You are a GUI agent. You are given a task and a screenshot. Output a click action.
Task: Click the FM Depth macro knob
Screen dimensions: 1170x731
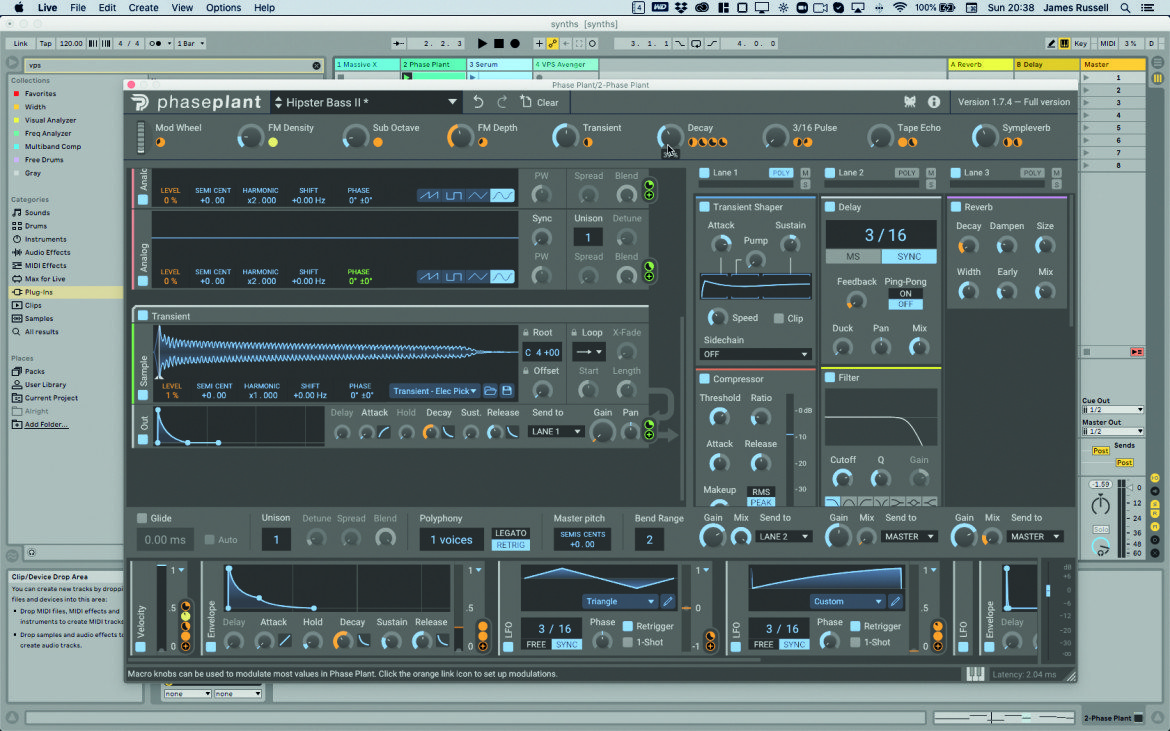coord(460,137)
